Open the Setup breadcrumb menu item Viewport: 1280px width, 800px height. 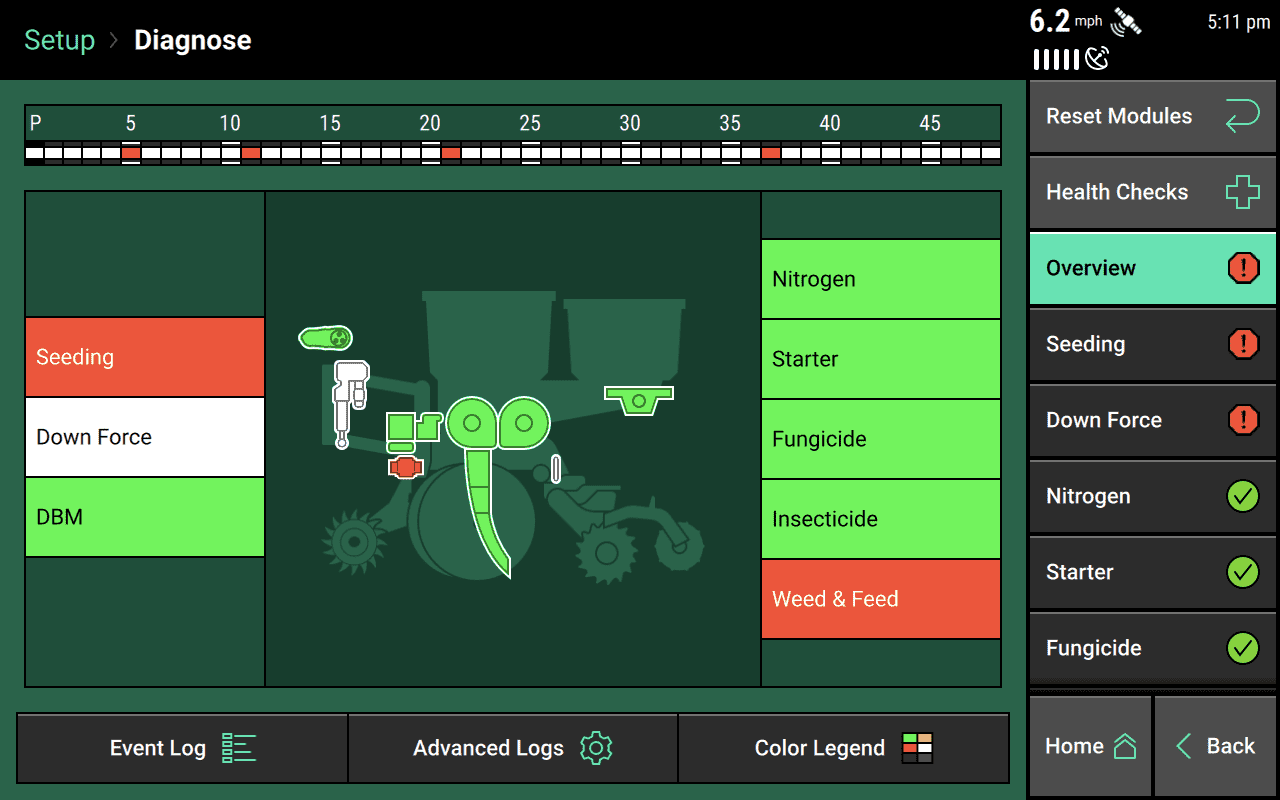coord(59,40)
